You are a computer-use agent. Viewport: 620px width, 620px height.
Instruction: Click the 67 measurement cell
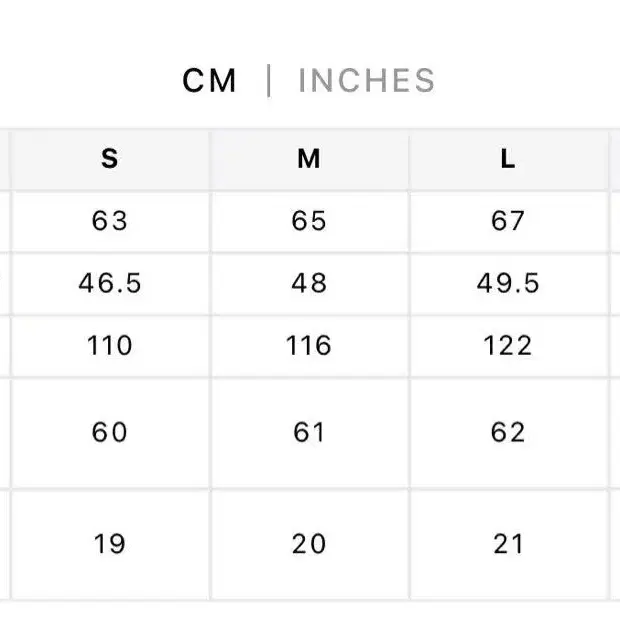click(508, 221)
